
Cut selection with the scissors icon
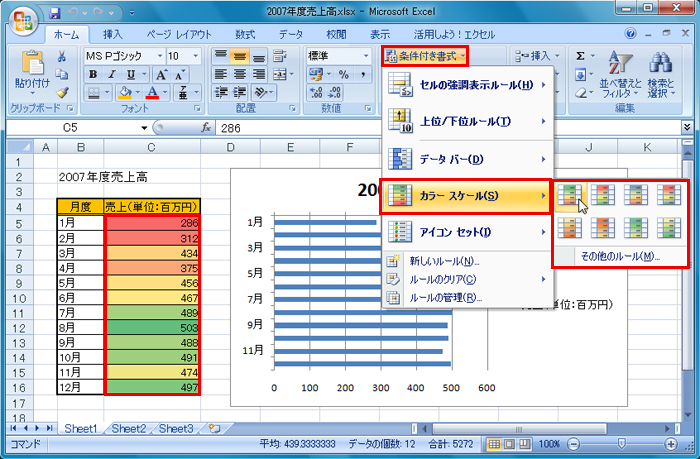pos(62,56)
